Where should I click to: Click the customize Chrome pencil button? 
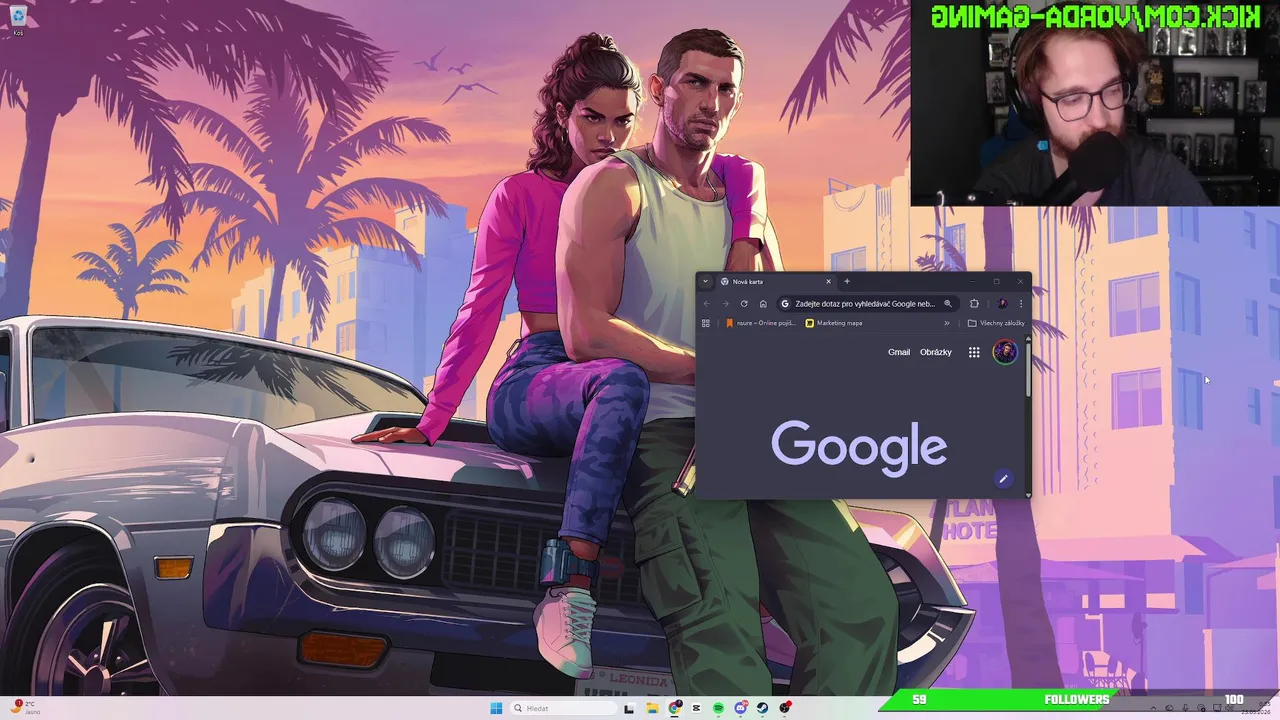pyautogui.click(x=1003, y=479)
